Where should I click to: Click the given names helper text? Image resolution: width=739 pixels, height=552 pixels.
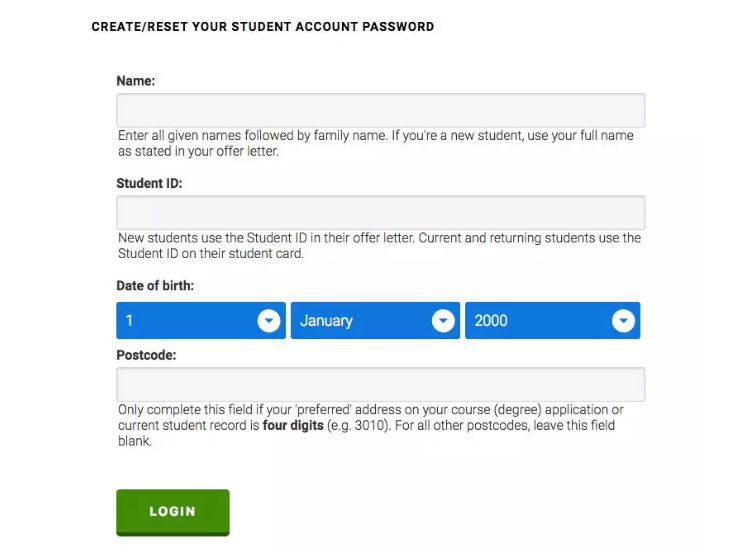(x=375, y=143)
